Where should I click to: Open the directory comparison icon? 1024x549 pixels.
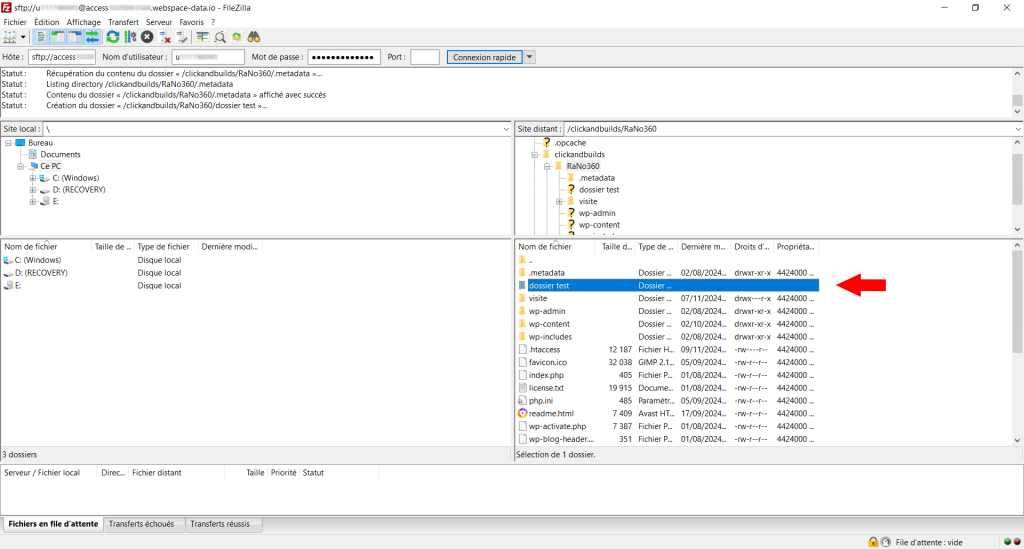[x=201, y=37]
